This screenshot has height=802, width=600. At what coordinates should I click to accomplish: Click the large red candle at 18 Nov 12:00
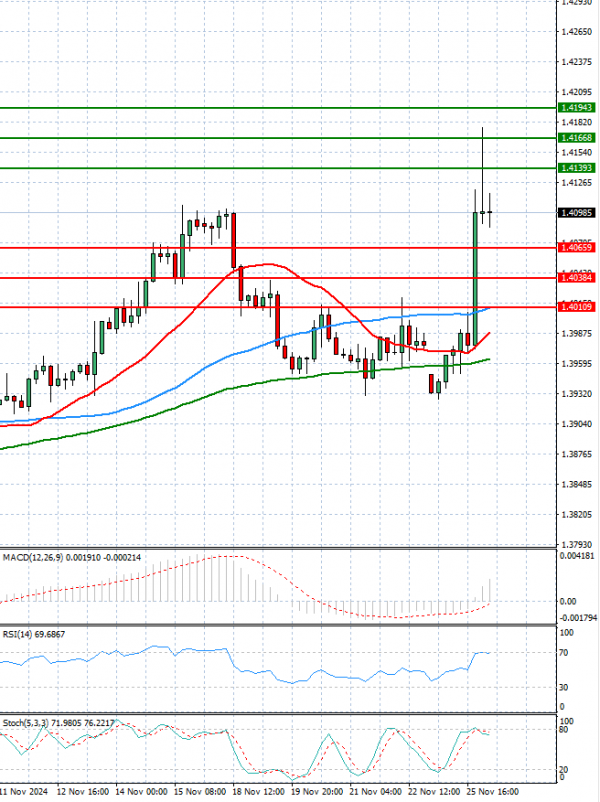(x=234, y=240)
